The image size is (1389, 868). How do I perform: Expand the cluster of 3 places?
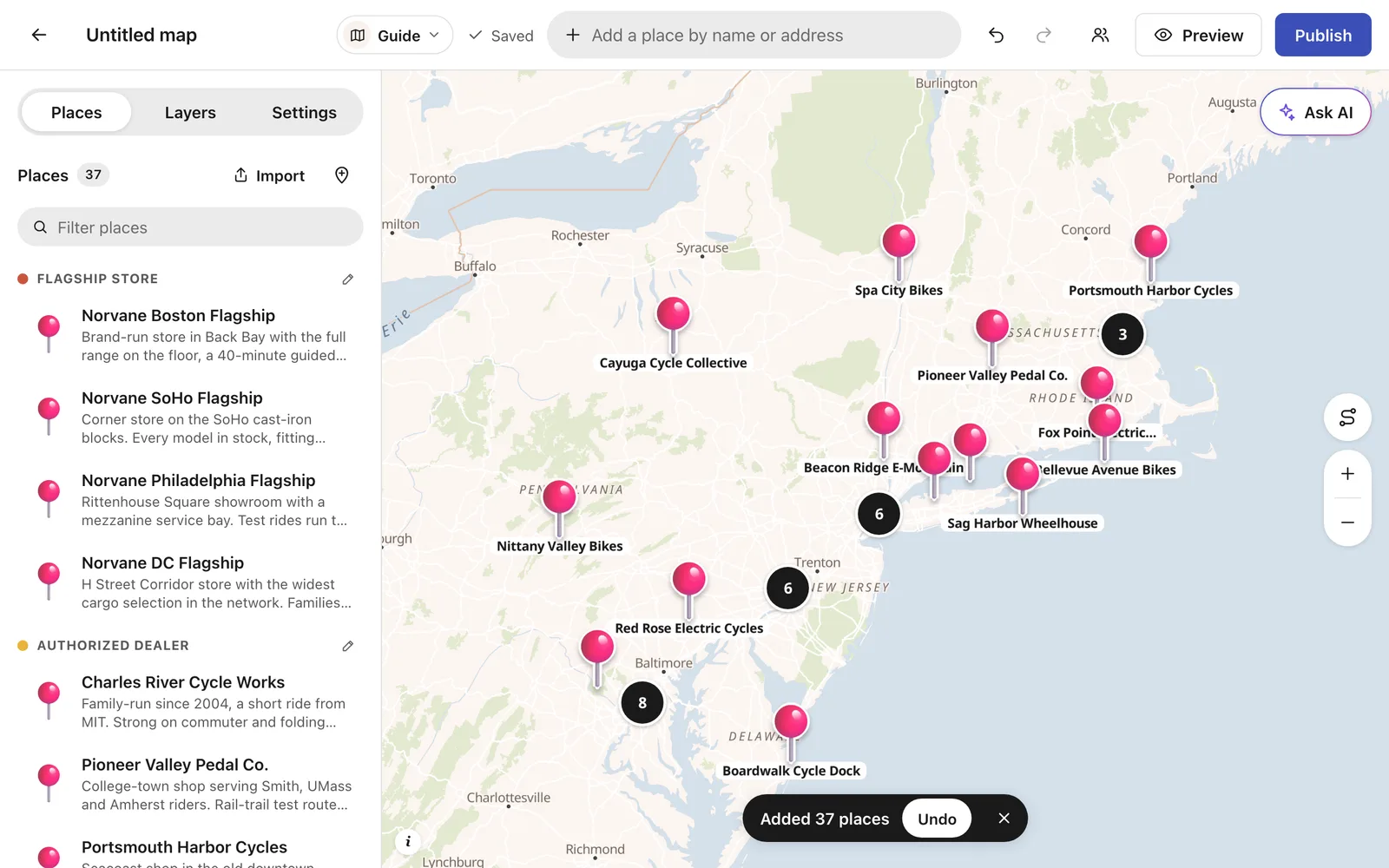tap(1122, 334)
